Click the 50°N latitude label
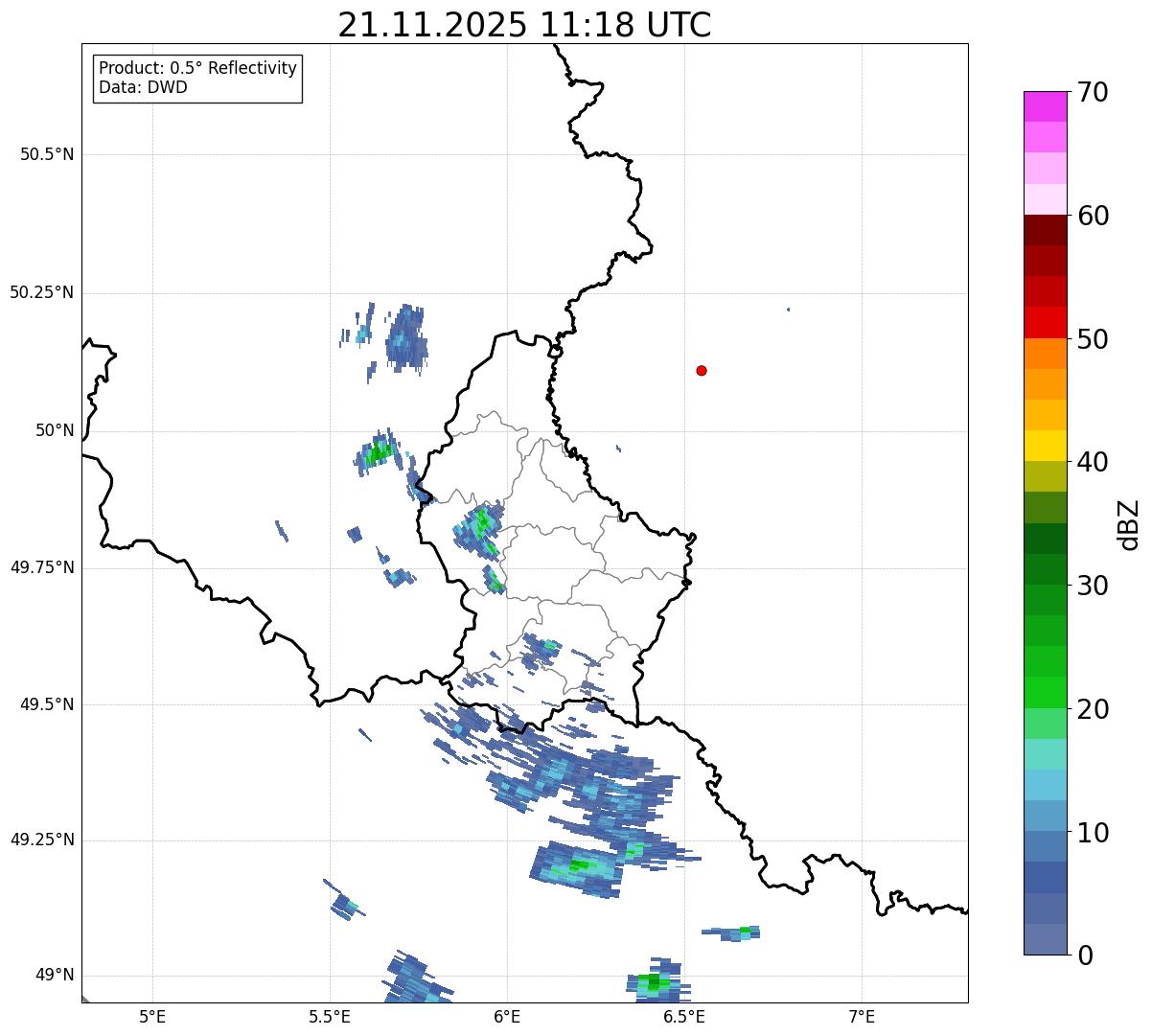The height and width of the screenshot is (1036, 1152). point(55,430)
